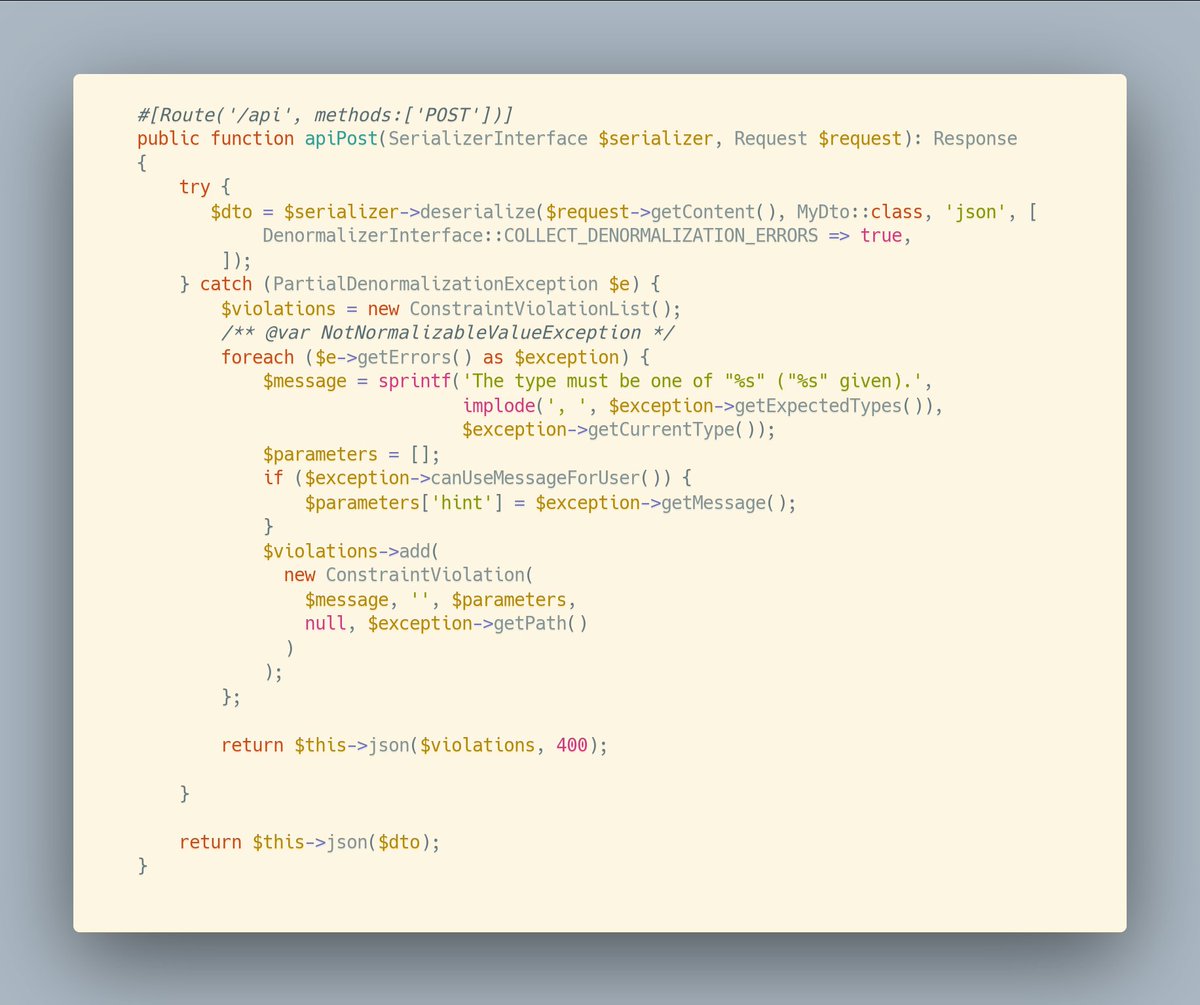This screenshot has width=1200, height=1005.
Task: Click the return $this->json($dto) line
Action: coord(310,842)
